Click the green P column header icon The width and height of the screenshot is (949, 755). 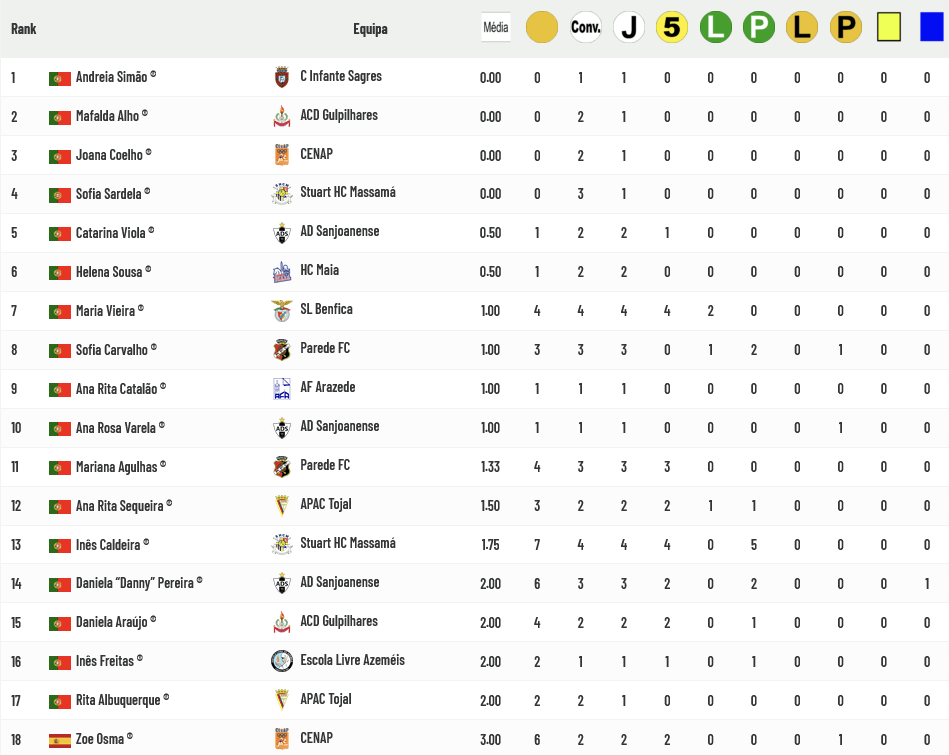click(x=758, y=28)
